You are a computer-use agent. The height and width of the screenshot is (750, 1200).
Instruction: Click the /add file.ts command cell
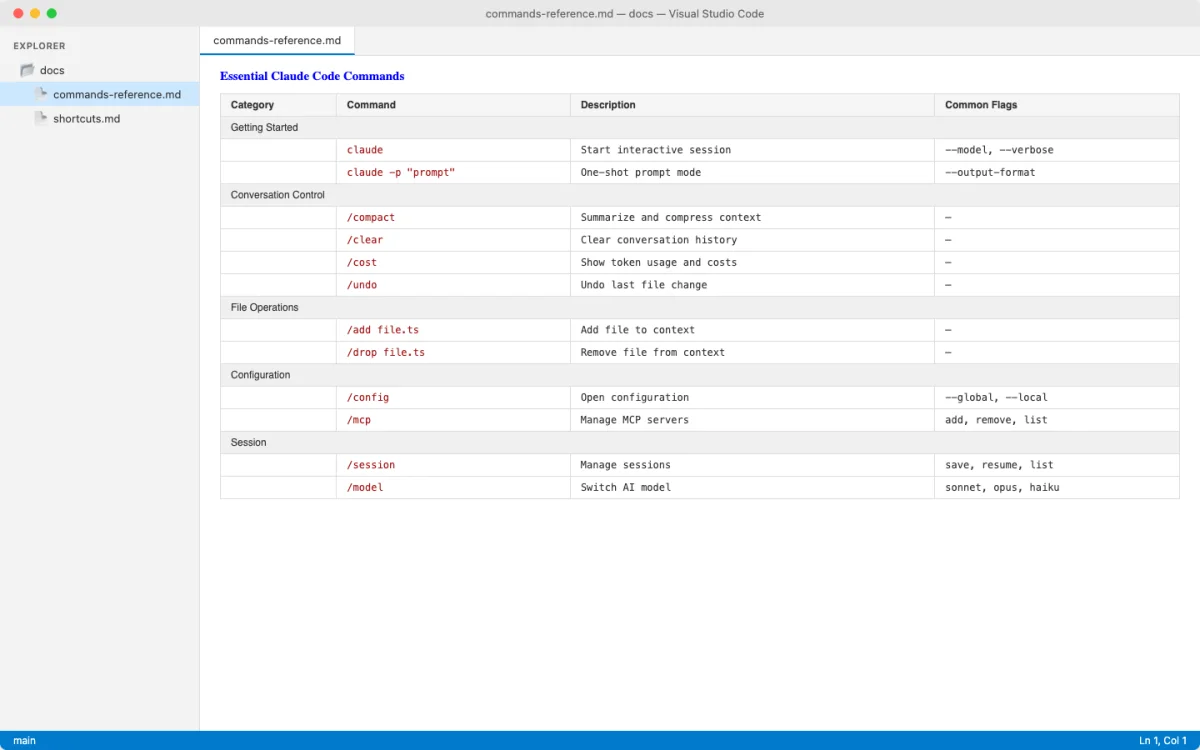point(453,330)
